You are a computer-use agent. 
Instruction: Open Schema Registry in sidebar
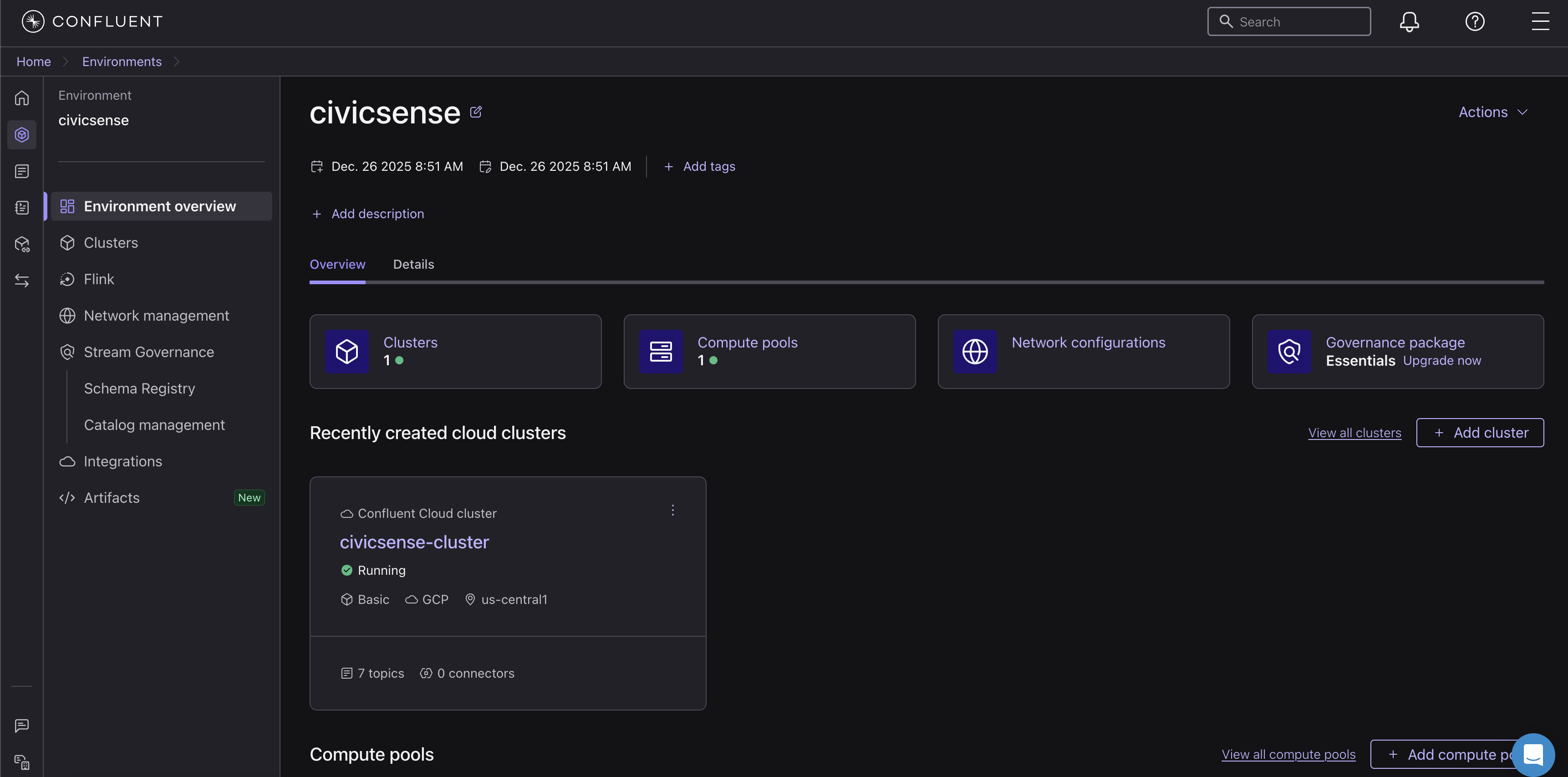(139, 388)
